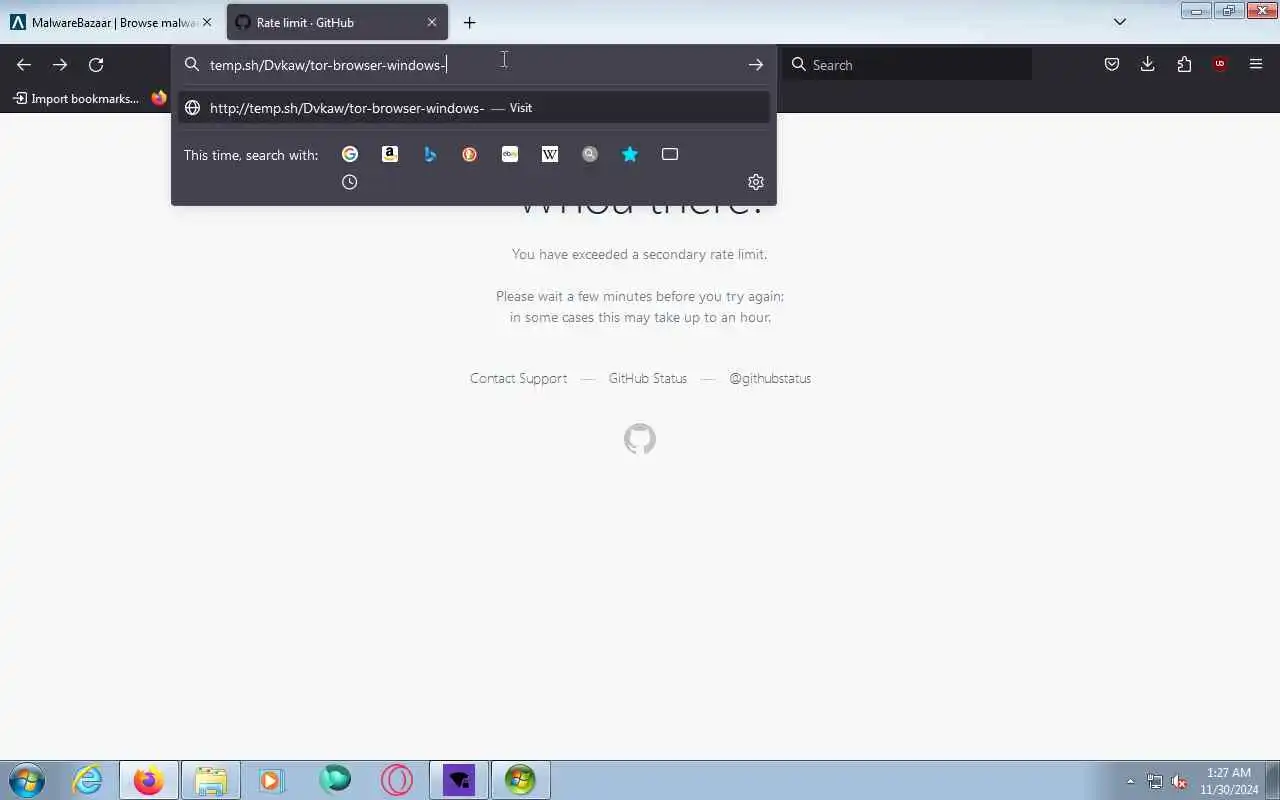Launch Opera browser from the taskbar
This screenshot has height=800, width=1280.
(x=397, y=780)
